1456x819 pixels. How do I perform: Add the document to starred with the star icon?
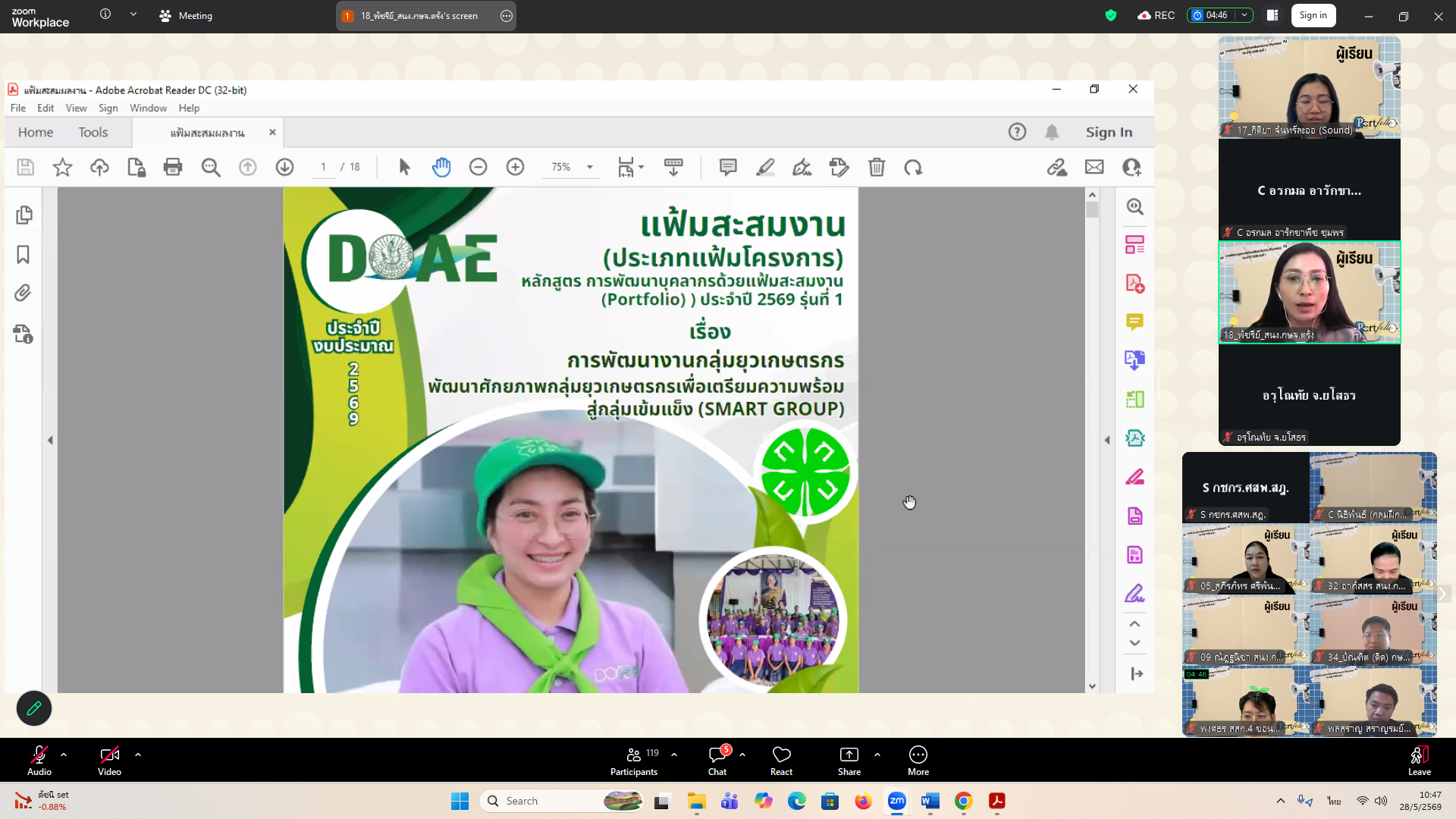pos(62,167)
